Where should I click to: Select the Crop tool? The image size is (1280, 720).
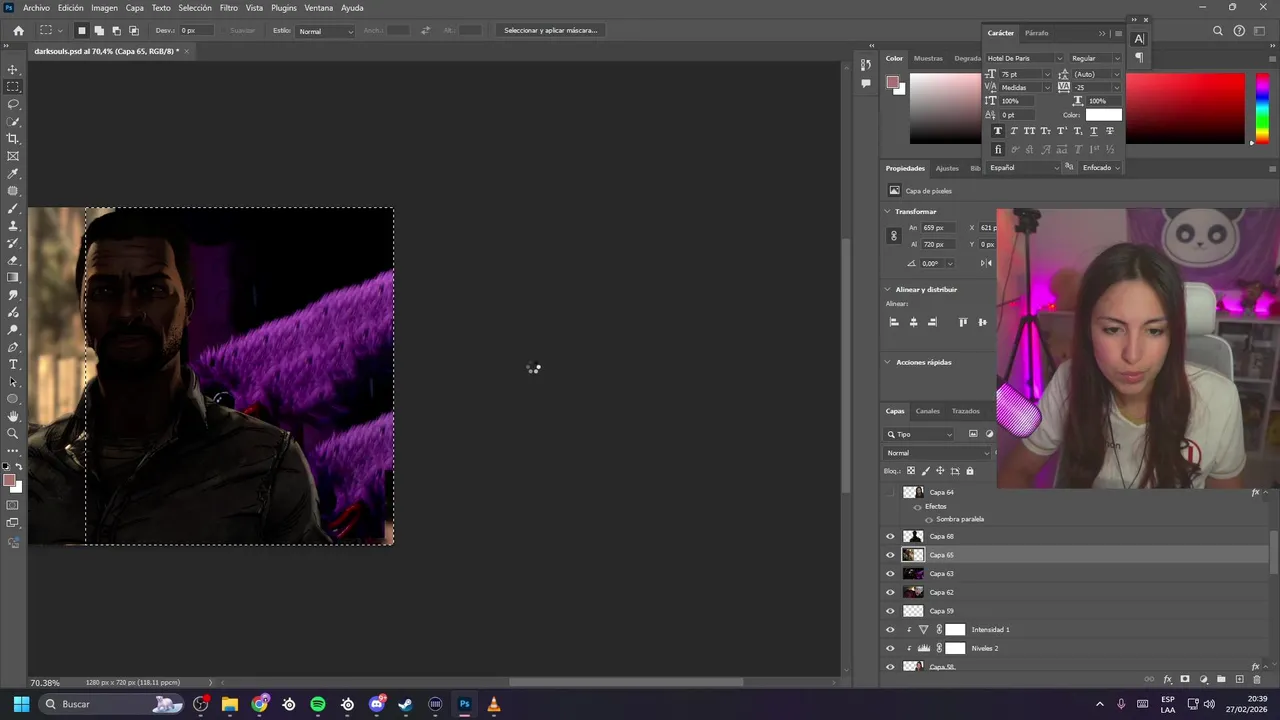13,139
